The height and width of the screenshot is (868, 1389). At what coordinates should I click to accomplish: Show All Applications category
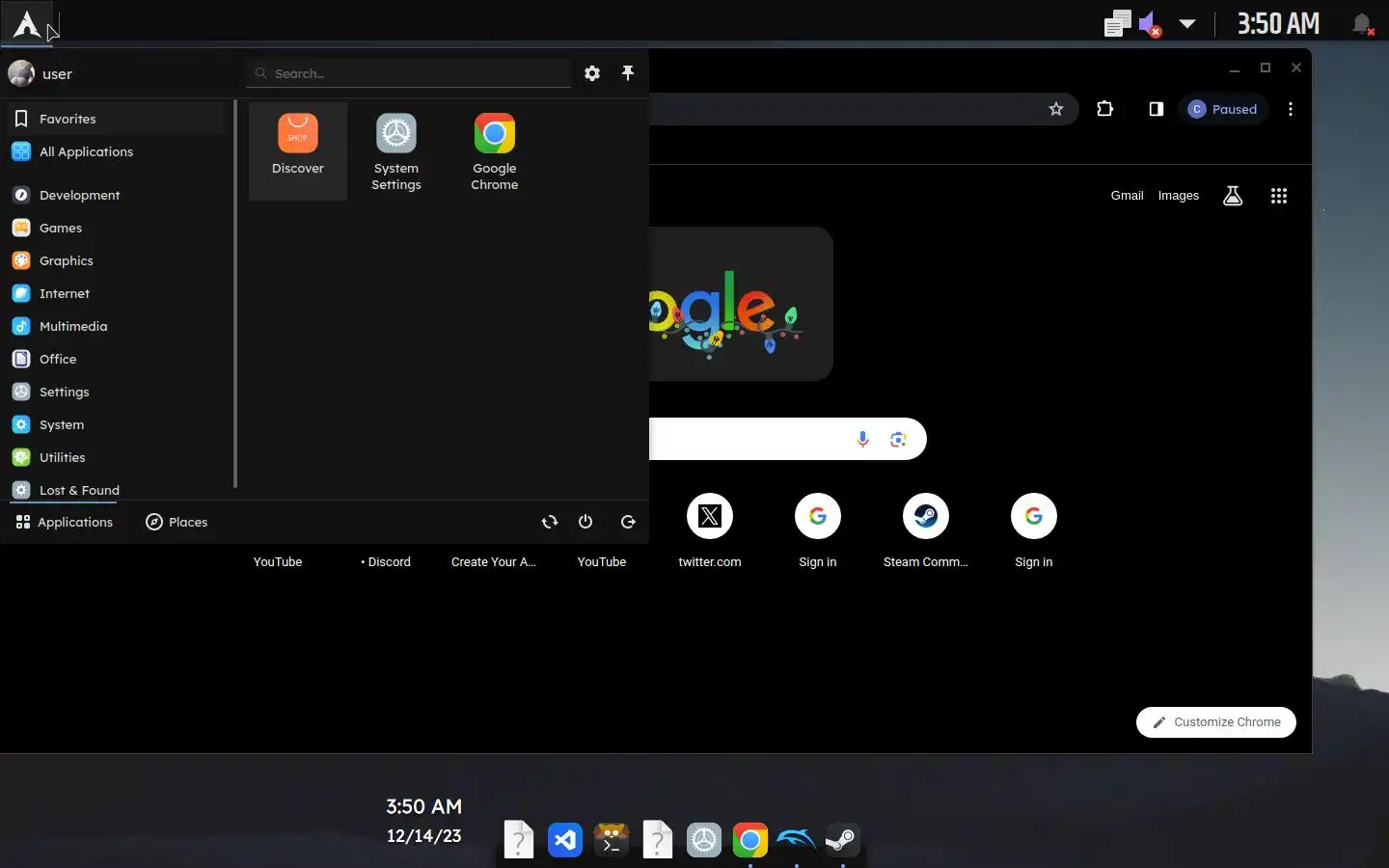click(115, 151)
